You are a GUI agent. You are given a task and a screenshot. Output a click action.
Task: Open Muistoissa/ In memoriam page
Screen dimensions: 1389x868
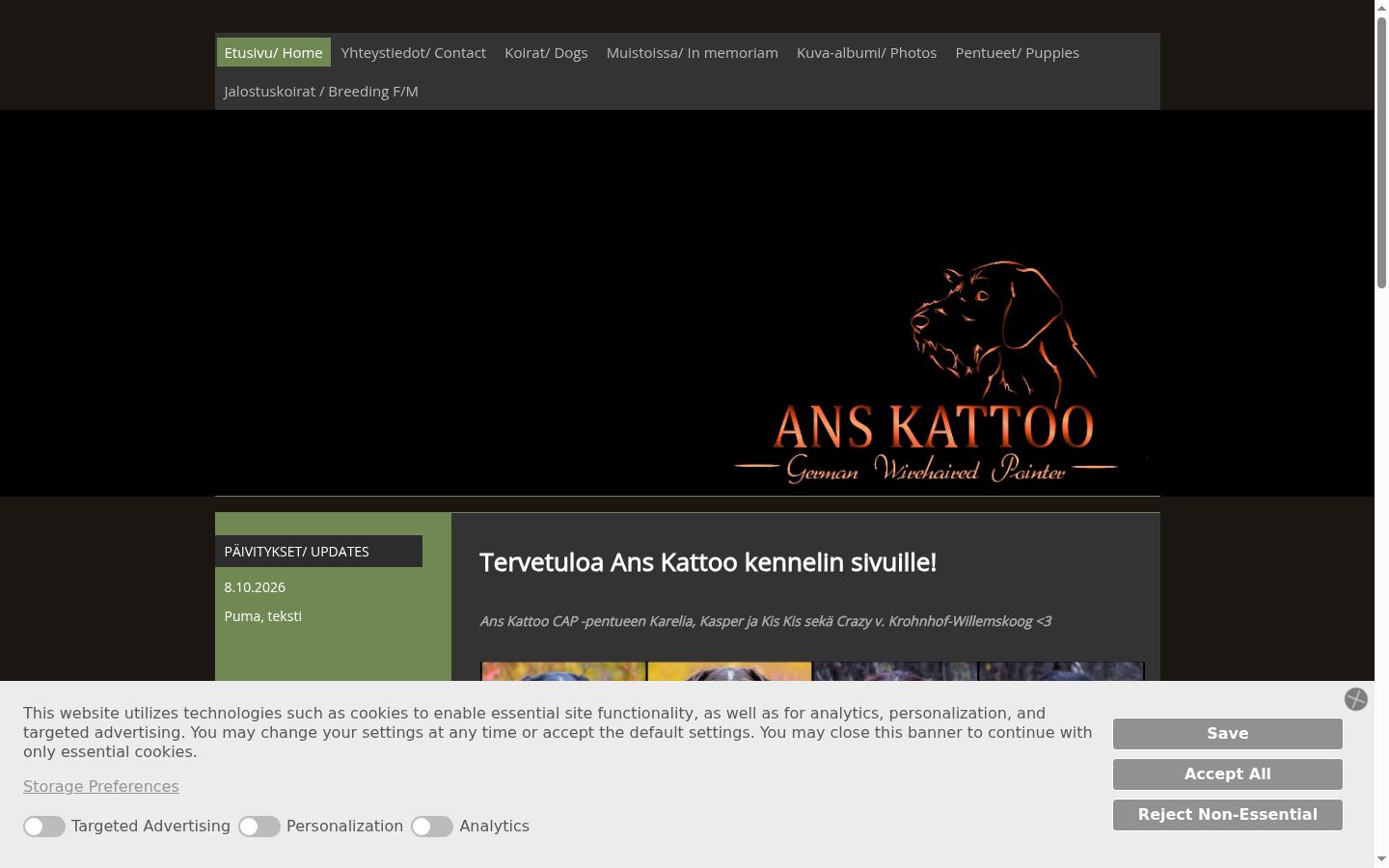pyautogui.click(x=693, y=52)
